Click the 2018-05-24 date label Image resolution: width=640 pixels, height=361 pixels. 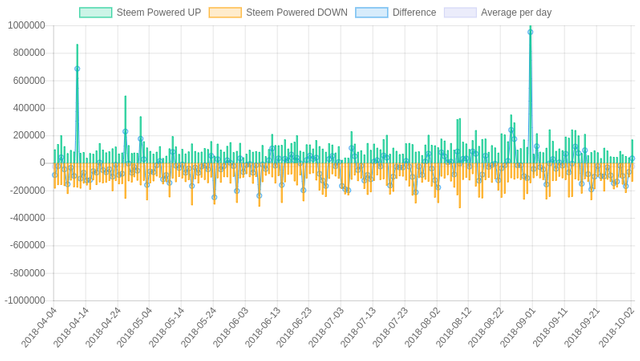tap(199, 328)
